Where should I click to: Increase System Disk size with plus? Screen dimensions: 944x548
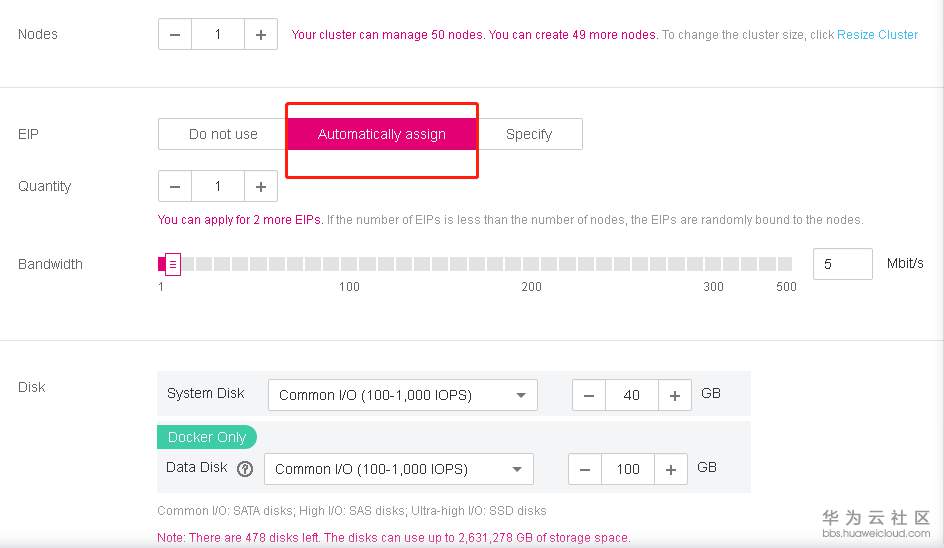click(x=675, y=395)
